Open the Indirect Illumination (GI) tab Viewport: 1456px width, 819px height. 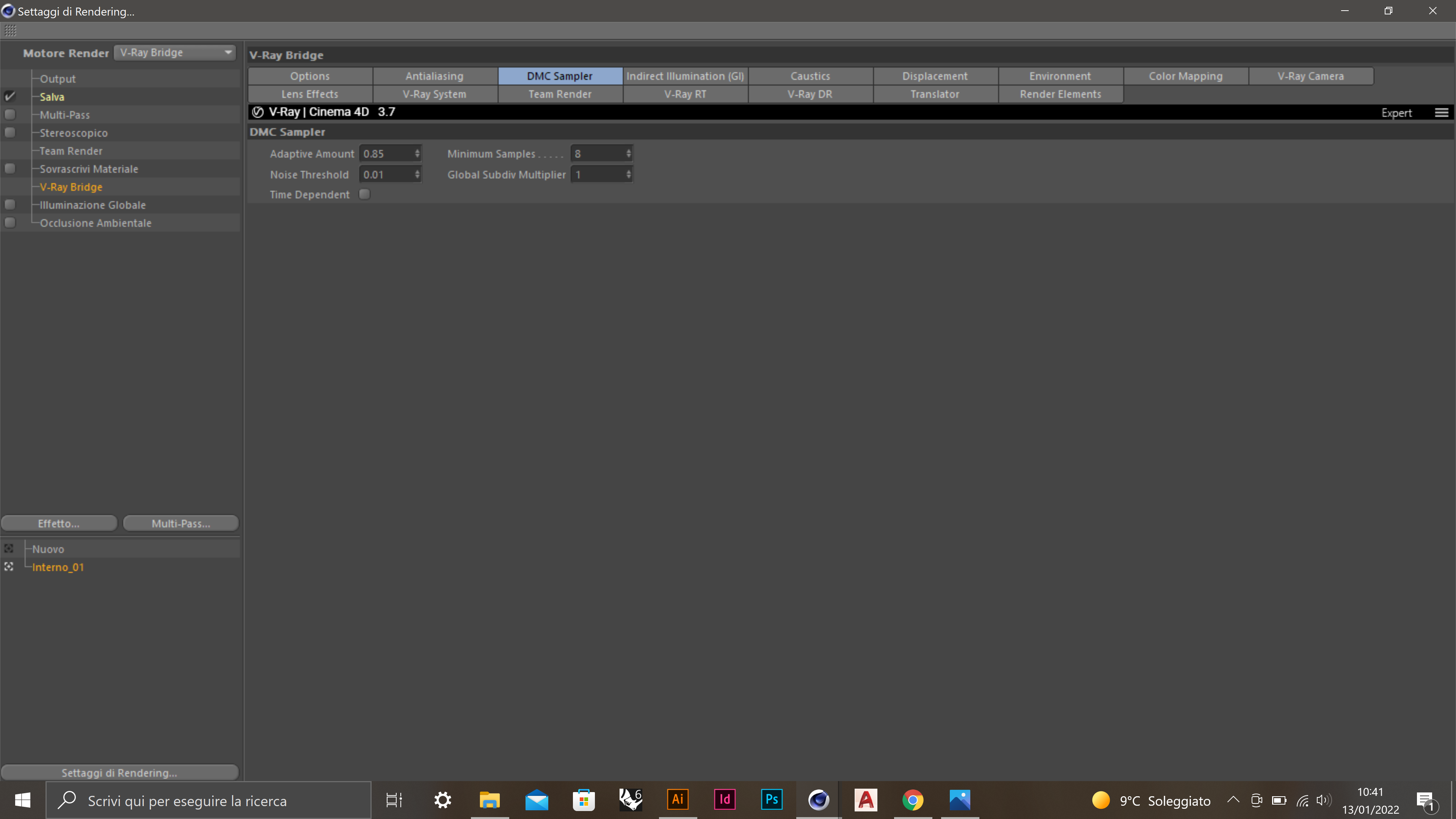click(x=685, y=76)
